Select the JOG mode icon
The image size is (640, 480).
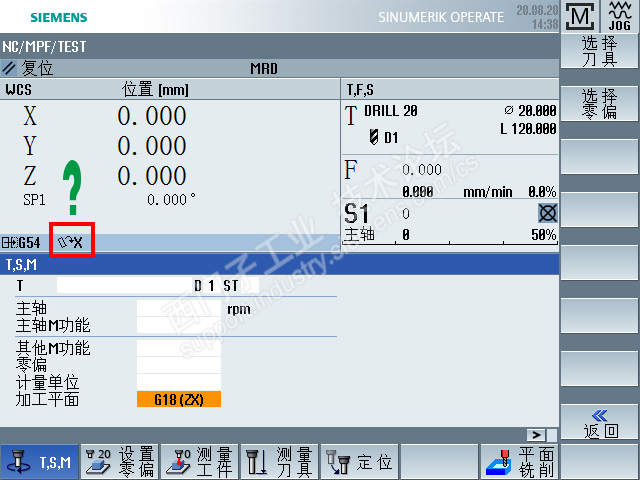pos(620,16)
